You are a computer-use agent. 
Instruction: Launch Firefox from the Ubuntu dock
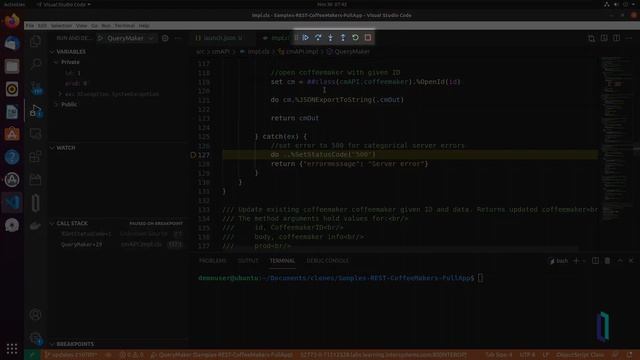(x=12, y=20)
